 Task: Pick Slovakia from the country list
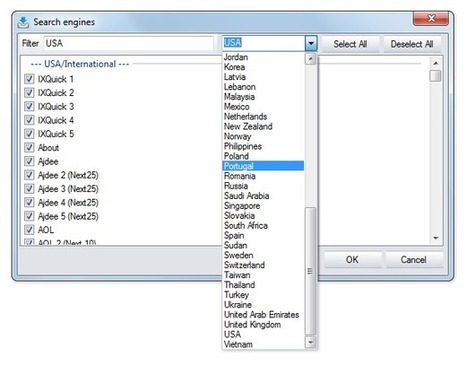(x=263, y=216)
